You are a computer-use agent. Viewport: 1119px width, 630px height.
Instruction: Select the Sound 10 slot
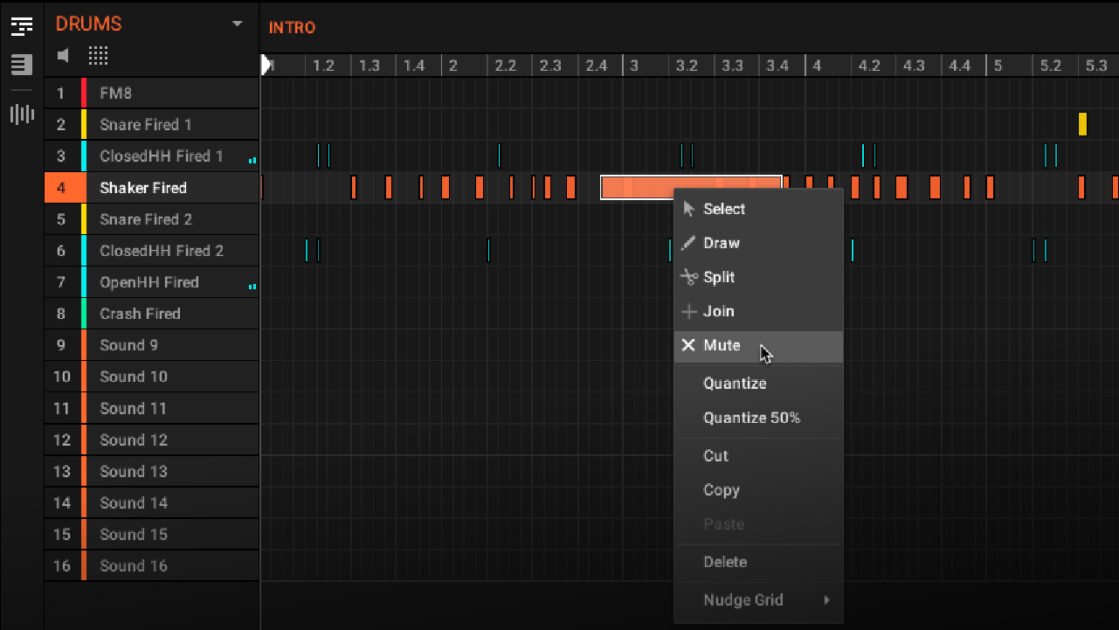coord(151,377)
